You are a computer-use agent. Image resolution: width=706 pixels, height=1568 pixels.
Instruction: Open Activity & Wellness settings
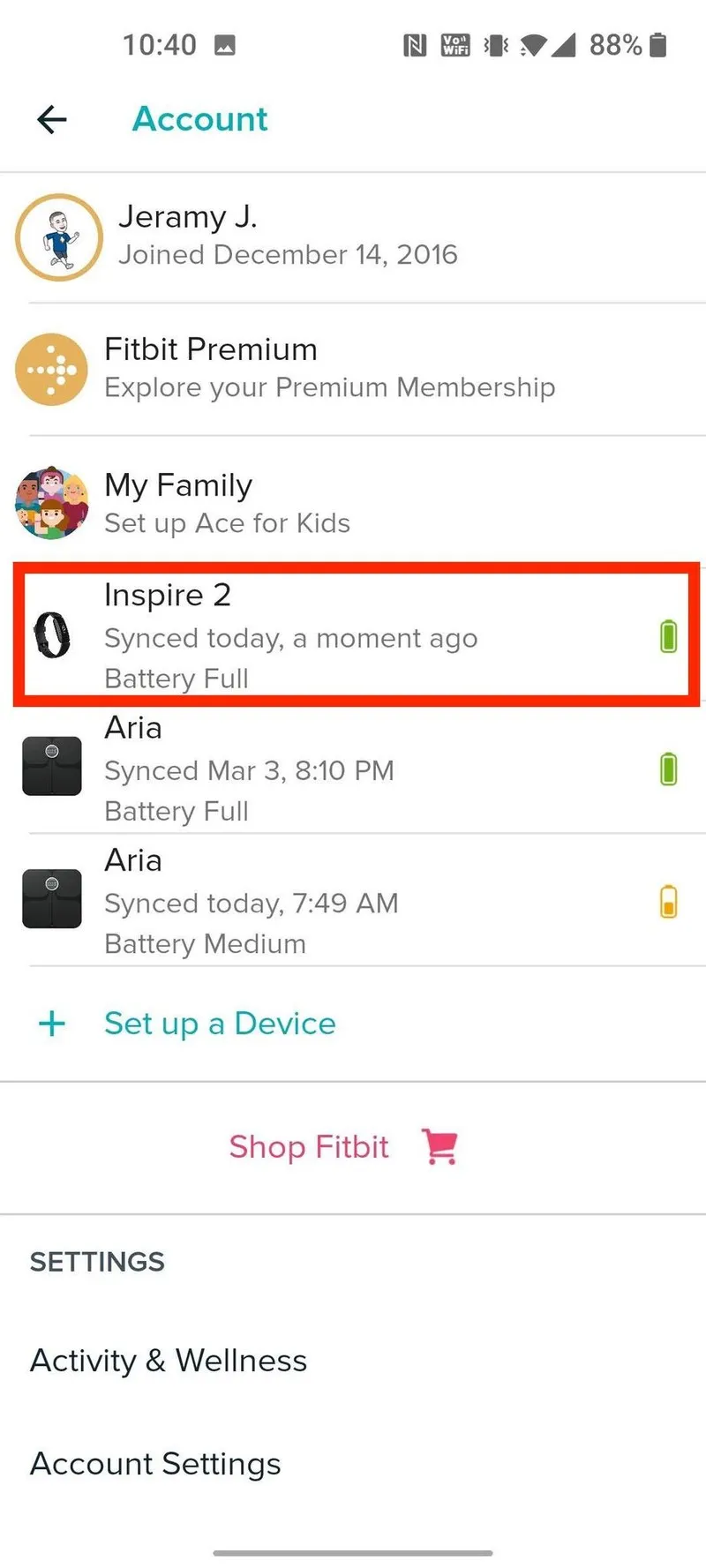pyautogui.click(x=169, y=1361)
